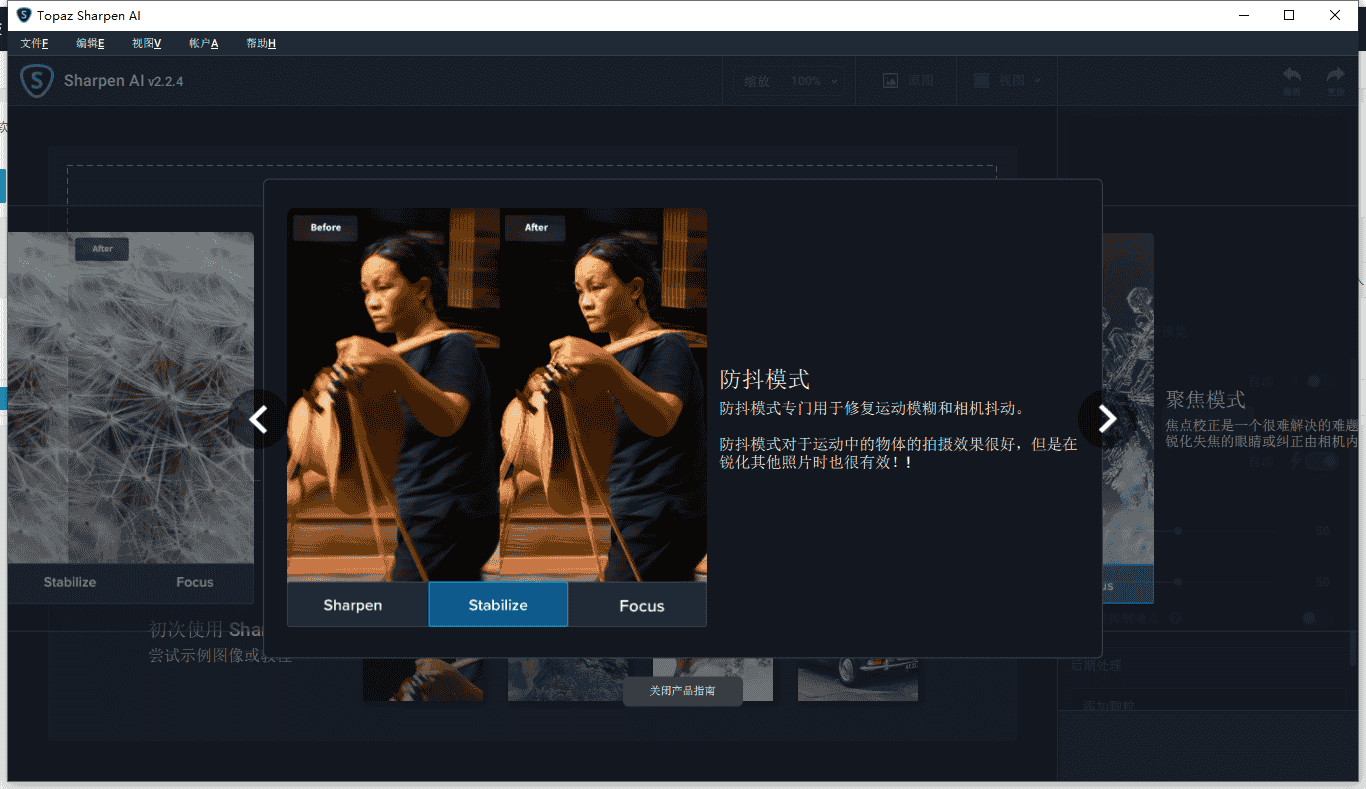Click the slider handle set at 50
Screen dimensions: 1366x789
coord(1177,530)
